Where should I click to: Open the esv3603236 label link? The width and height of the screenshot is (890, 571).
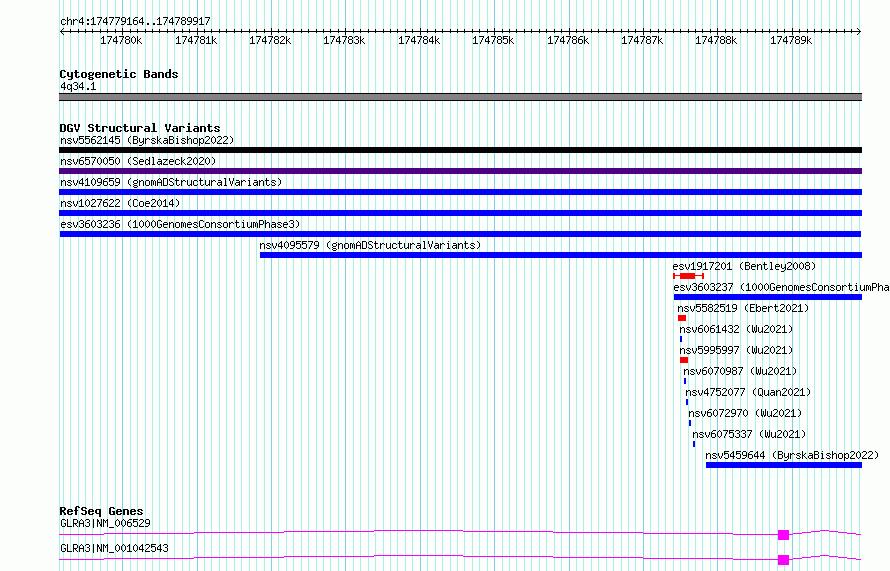coord(180,224)
